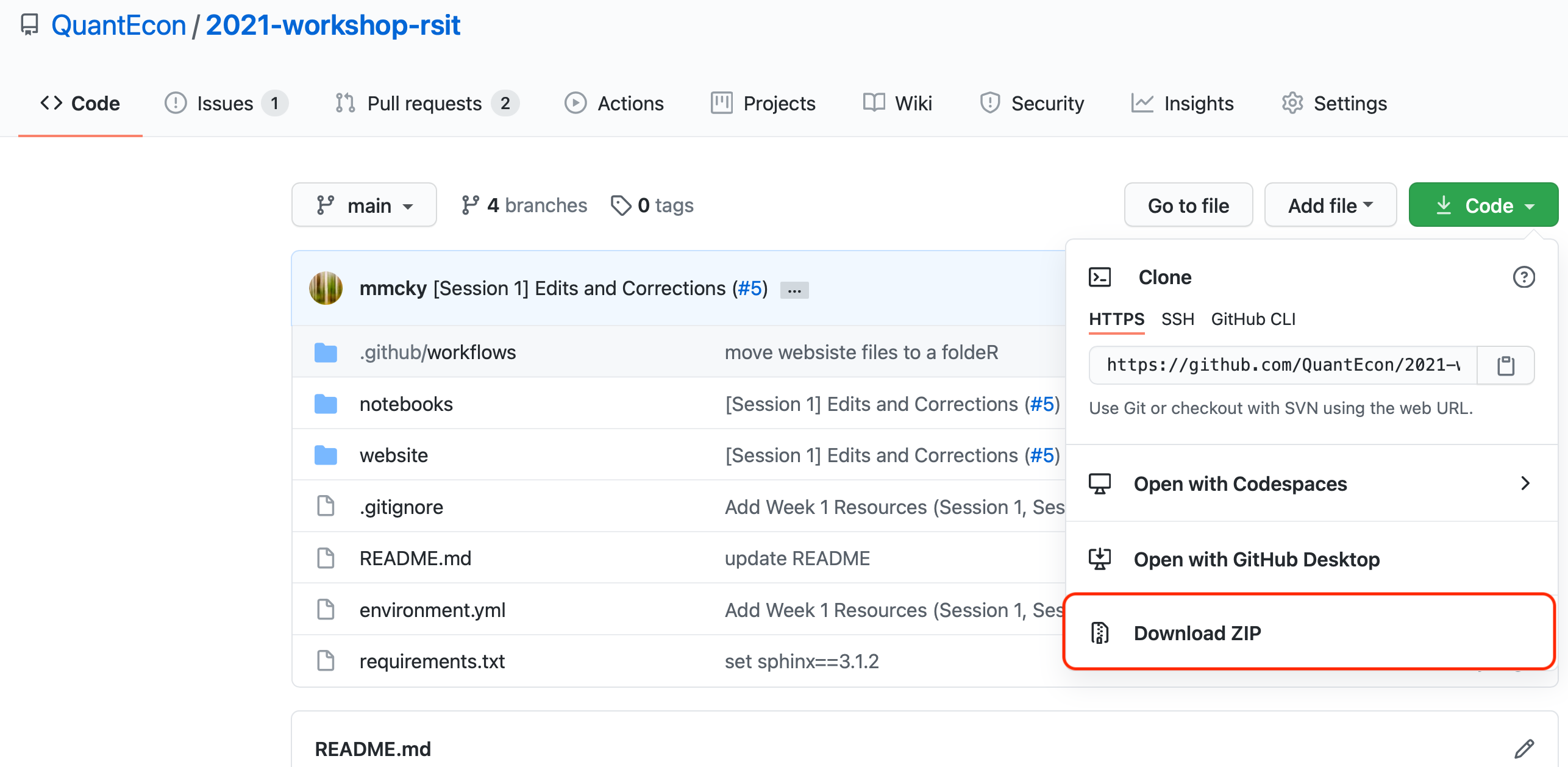Open the 'update README' commit message
1568x767 pixels.
coord(797,558)
